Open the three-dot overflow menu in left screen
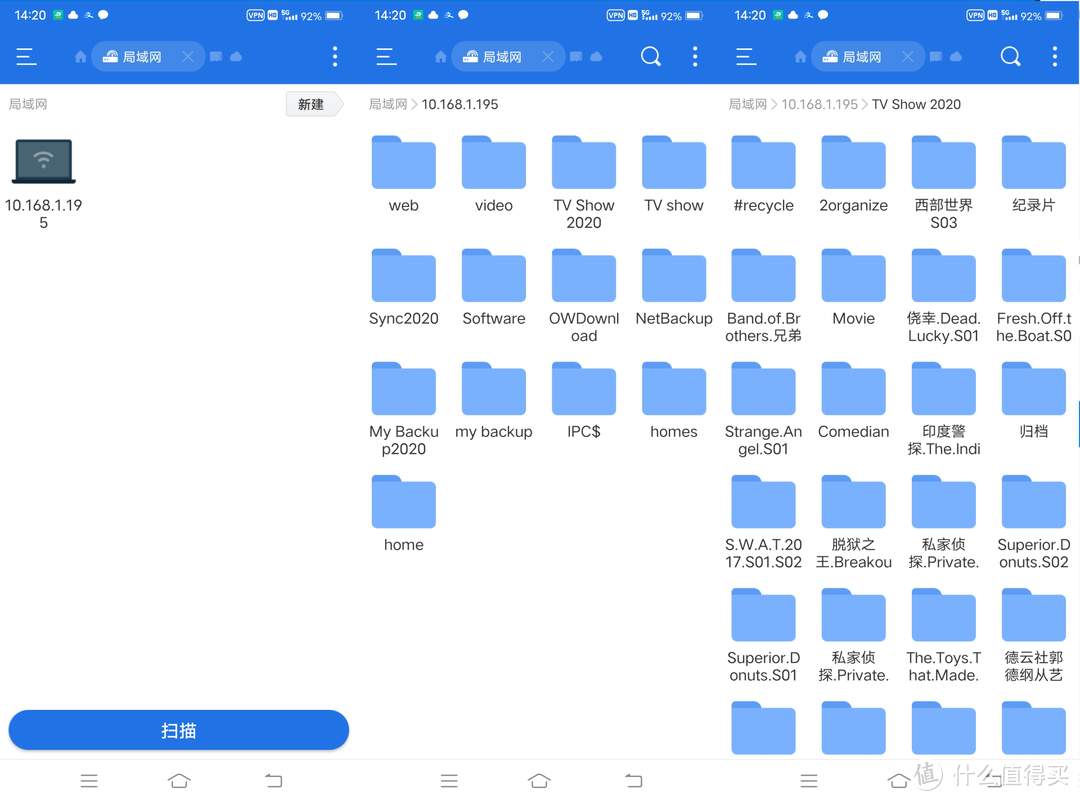 click(335, 57)
